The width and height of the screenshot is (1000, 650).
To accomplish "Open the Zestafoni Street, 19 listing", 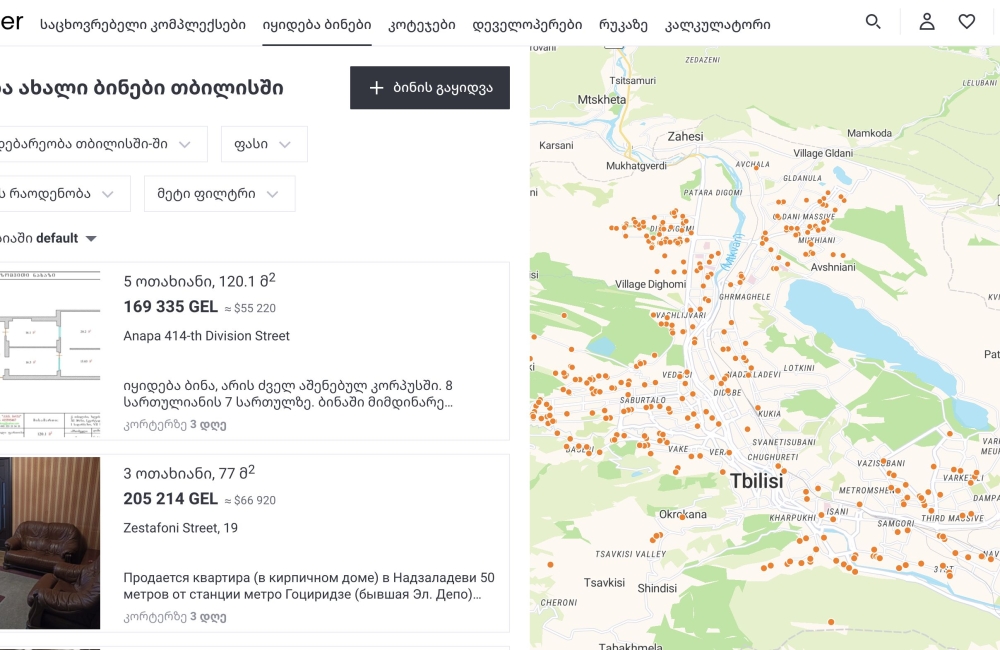I will 180,528.
